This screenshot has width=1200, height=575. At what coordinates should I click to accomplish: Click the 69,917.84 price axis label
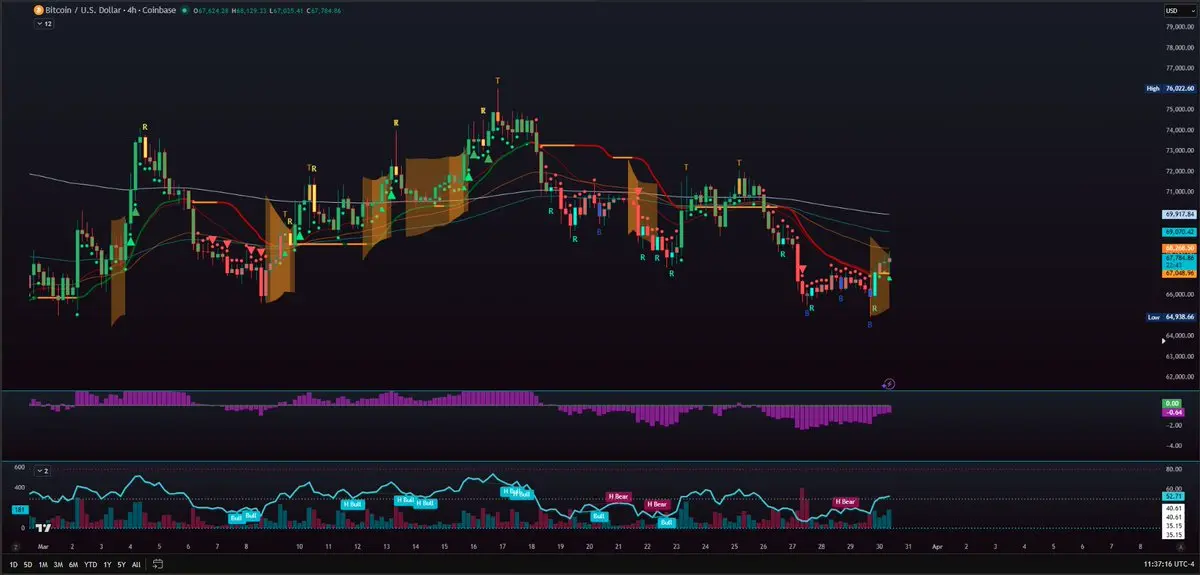pos(1178,214)
